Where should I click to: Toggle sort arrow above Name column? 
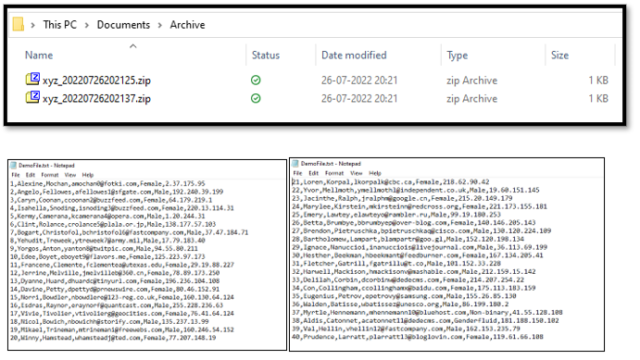(133, 46)
